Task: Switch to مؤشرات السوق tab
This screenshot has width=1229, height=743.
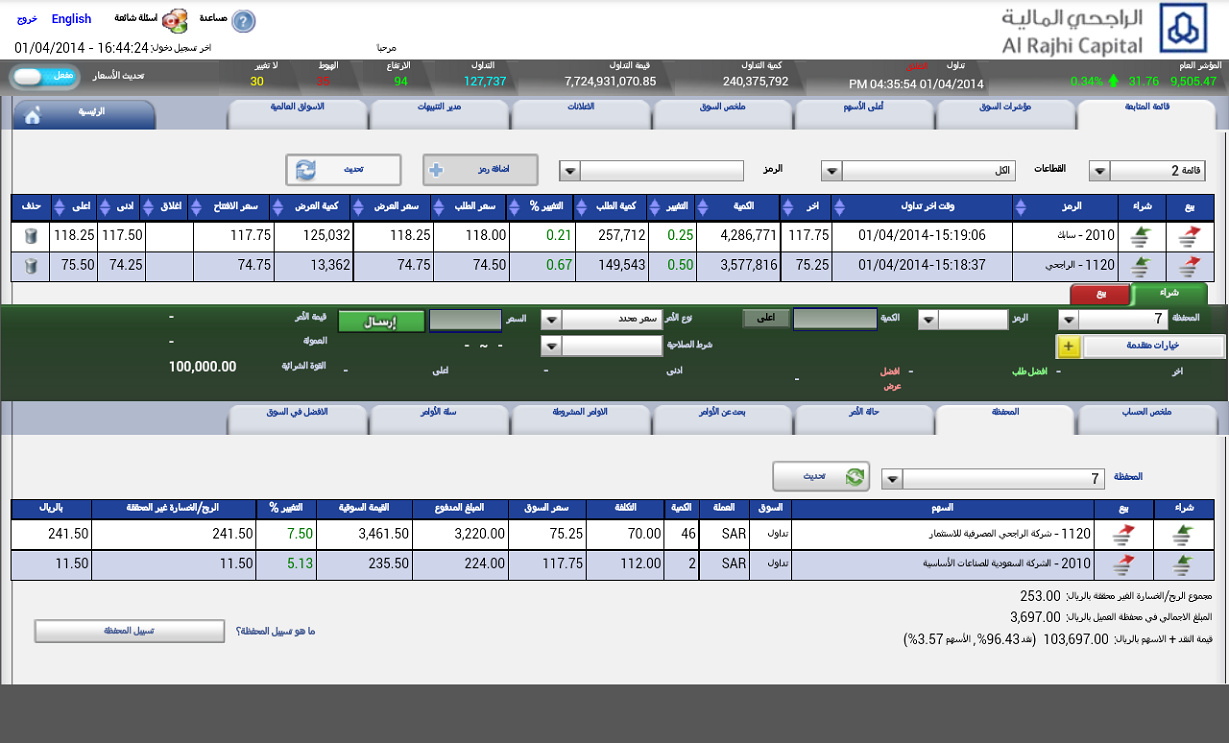Action: click(x=1005, y=115)
